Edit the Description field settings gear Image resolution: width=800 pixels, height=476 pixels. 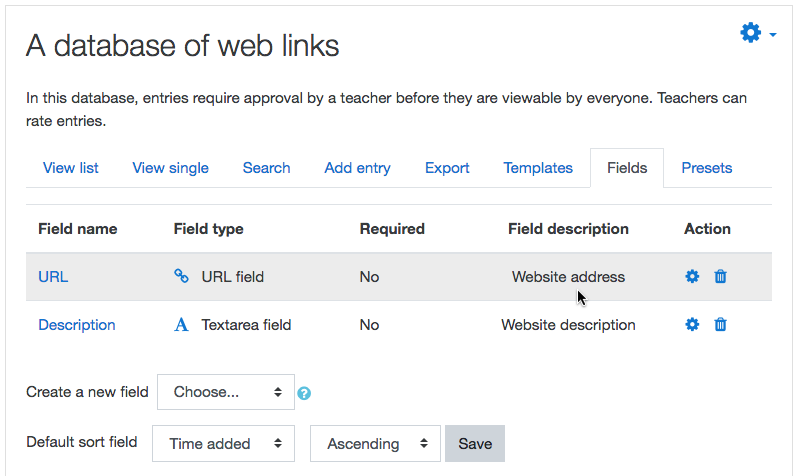(x=692, y=324)
